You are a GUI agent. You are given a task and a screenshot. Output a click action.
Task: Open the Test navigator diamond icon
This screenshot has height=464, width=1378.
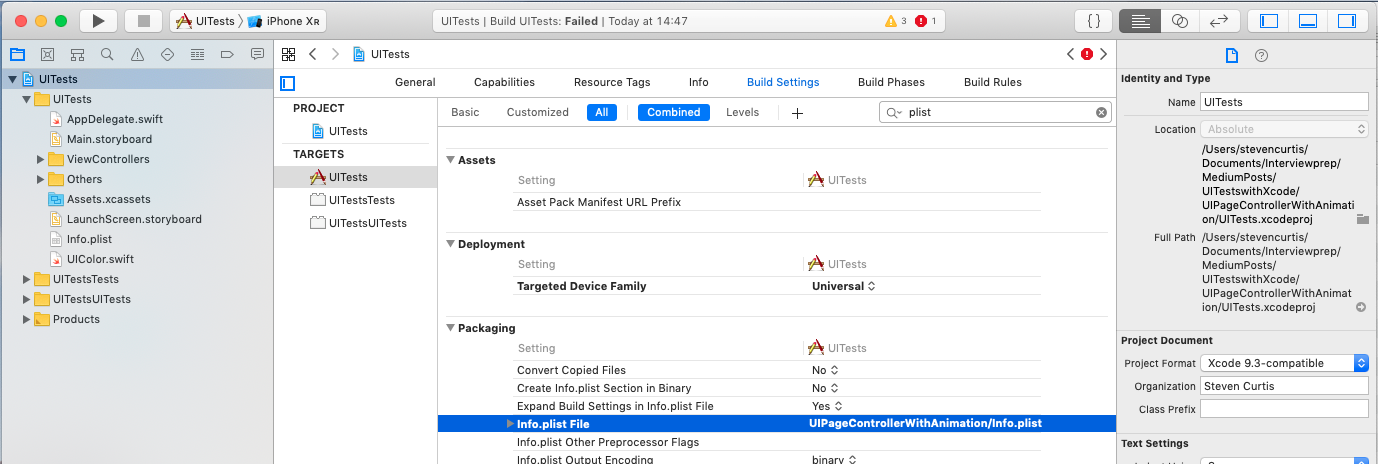click(x=166, y=54)
